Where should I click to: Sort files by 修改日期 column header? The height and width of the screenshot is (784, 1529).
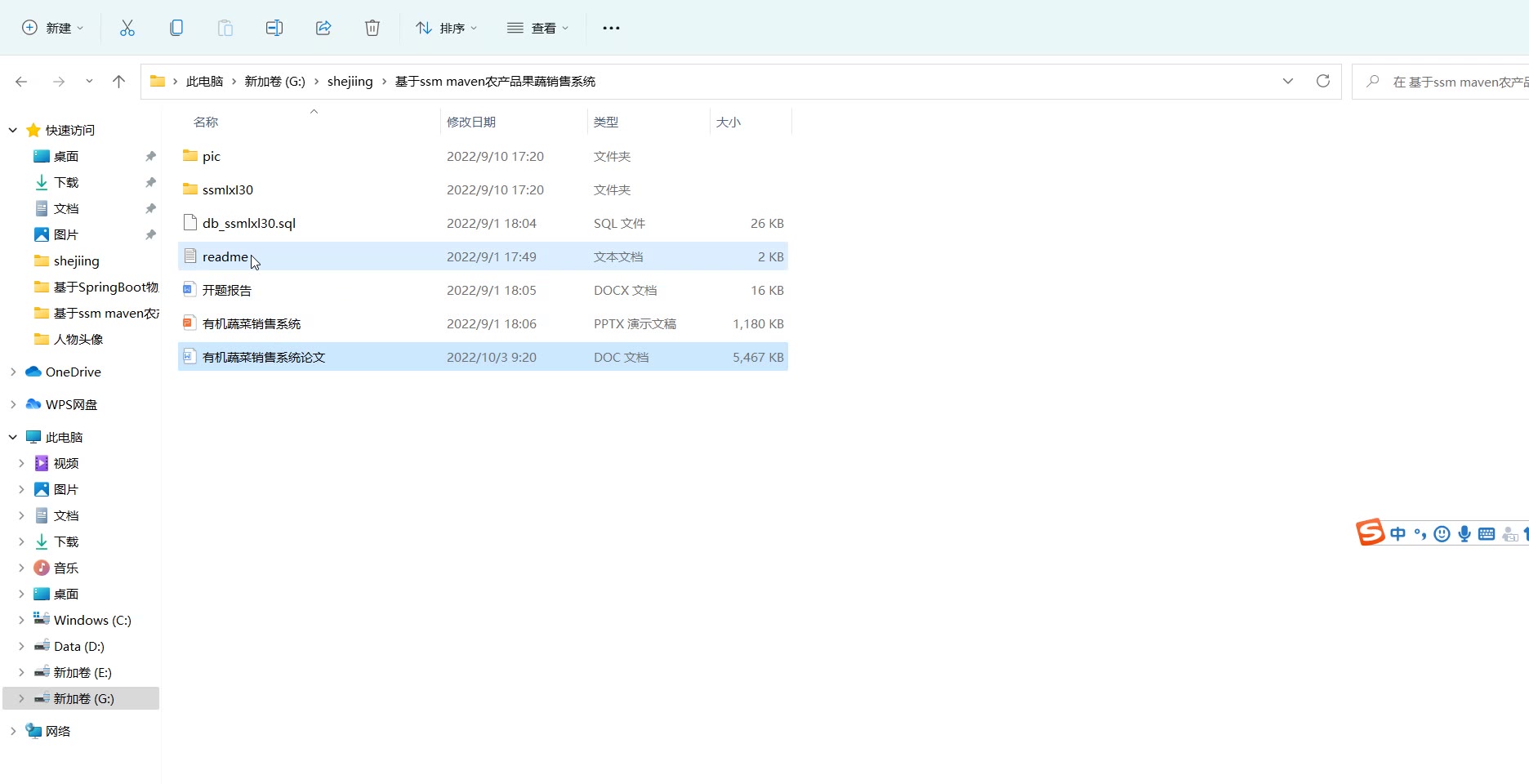pyautogui.click(x=471, y=122)
